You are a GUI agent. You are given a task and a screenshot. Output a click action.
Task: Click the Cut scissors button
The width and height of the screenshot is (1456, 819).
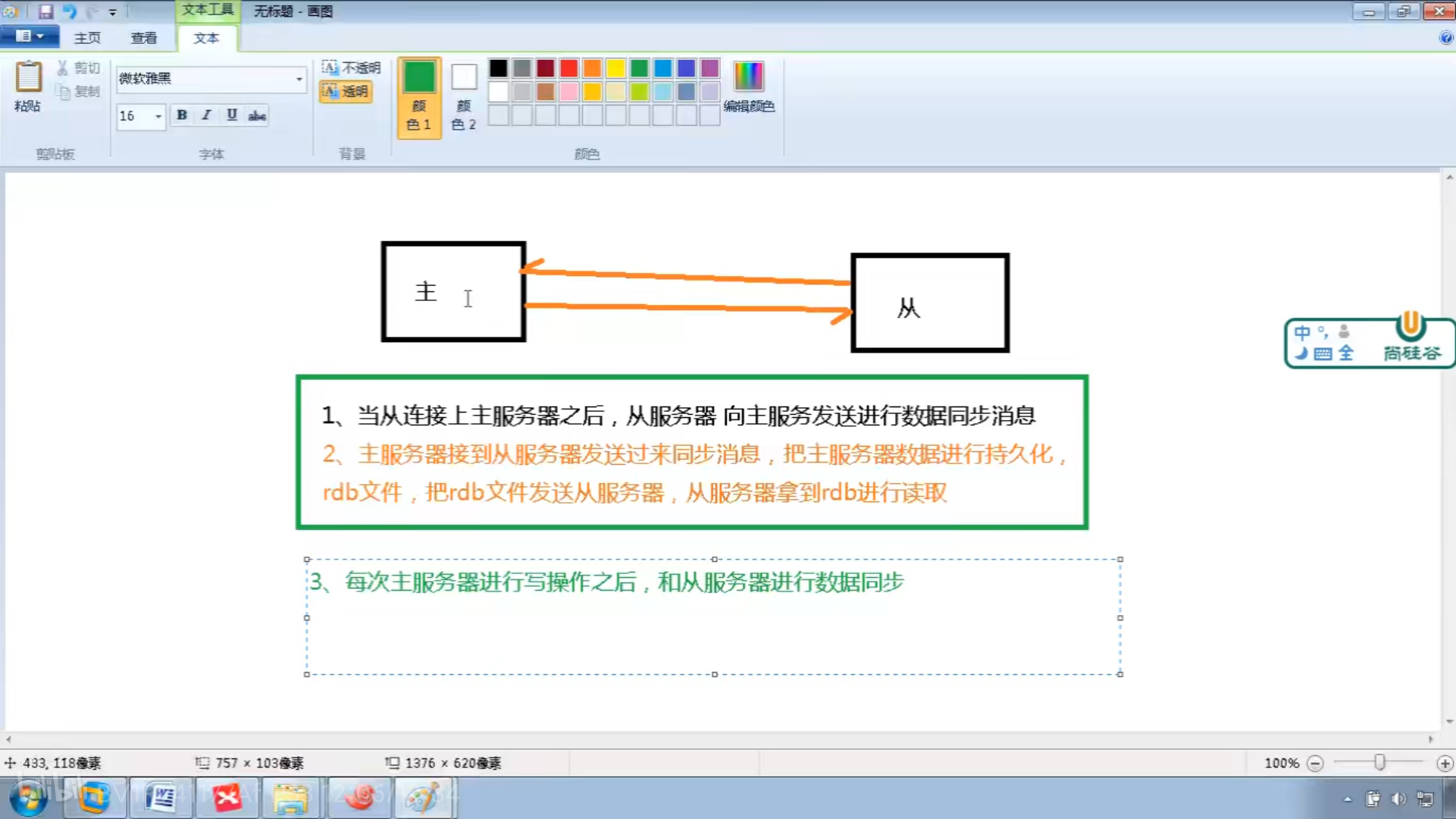tap(78, 68)
